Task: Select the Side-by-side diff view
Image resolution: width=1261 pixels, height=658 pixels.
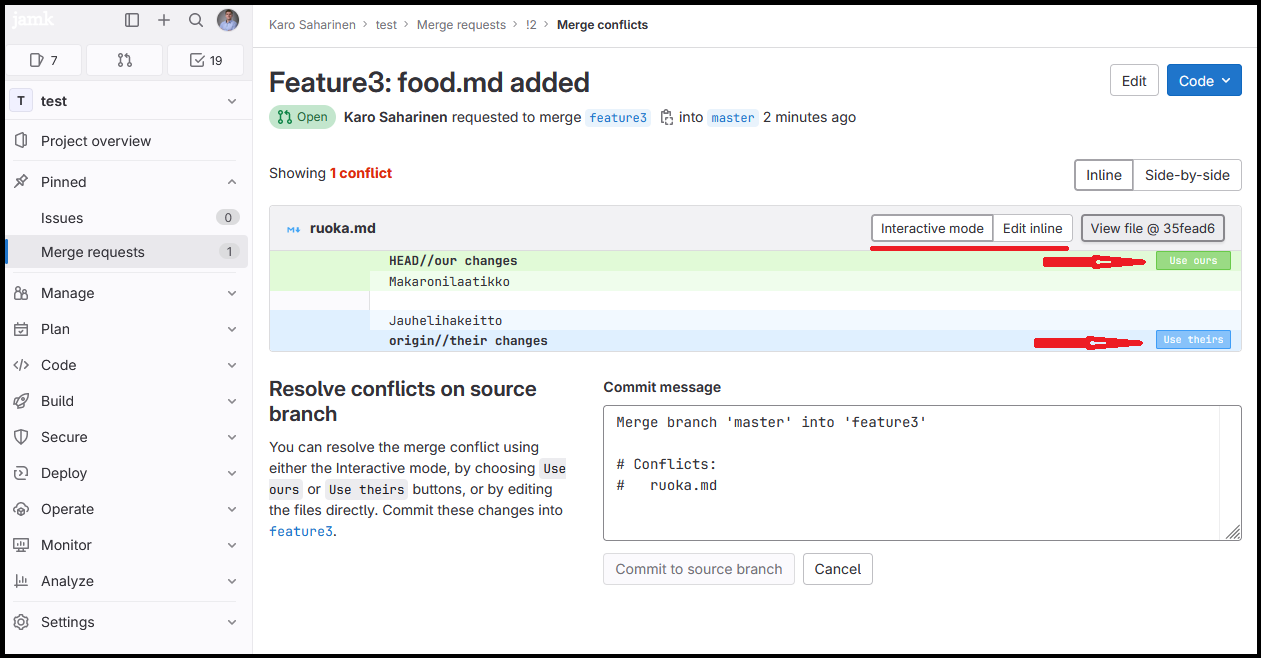Action: (x=1187, y=175)
